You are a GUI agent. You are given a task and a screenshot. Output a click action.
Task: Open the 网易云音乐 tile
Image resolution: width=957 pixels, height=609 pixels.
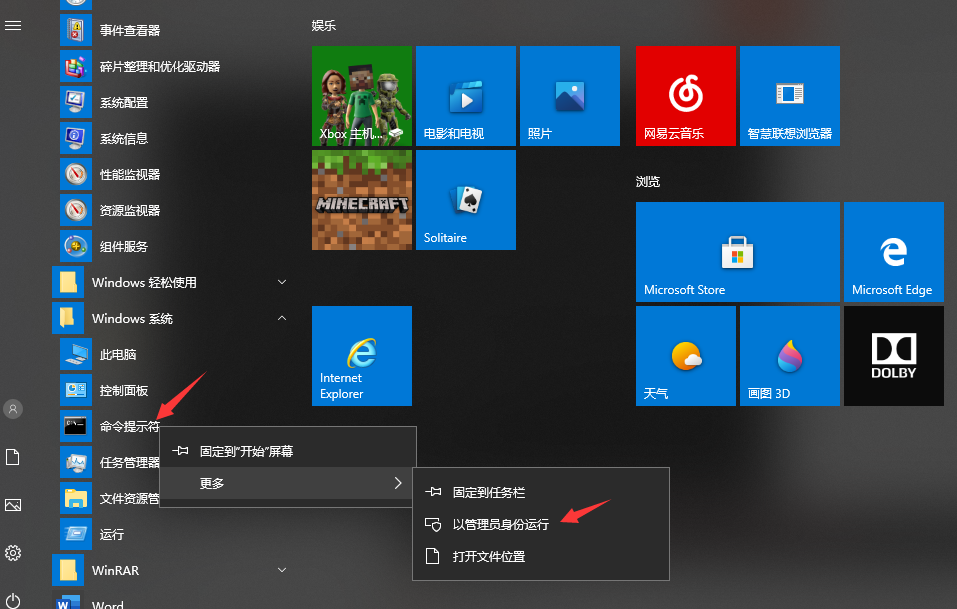pyautogui.click(x=686, y=96)
